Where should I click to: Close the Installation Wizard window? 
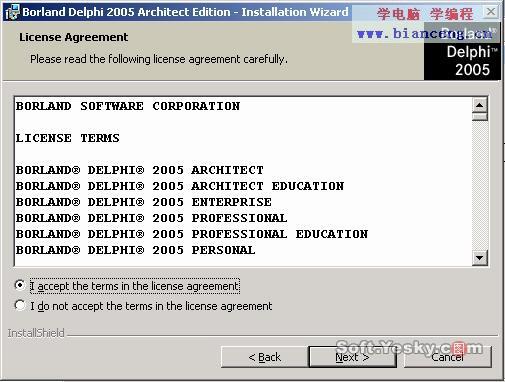pos(491,12)
